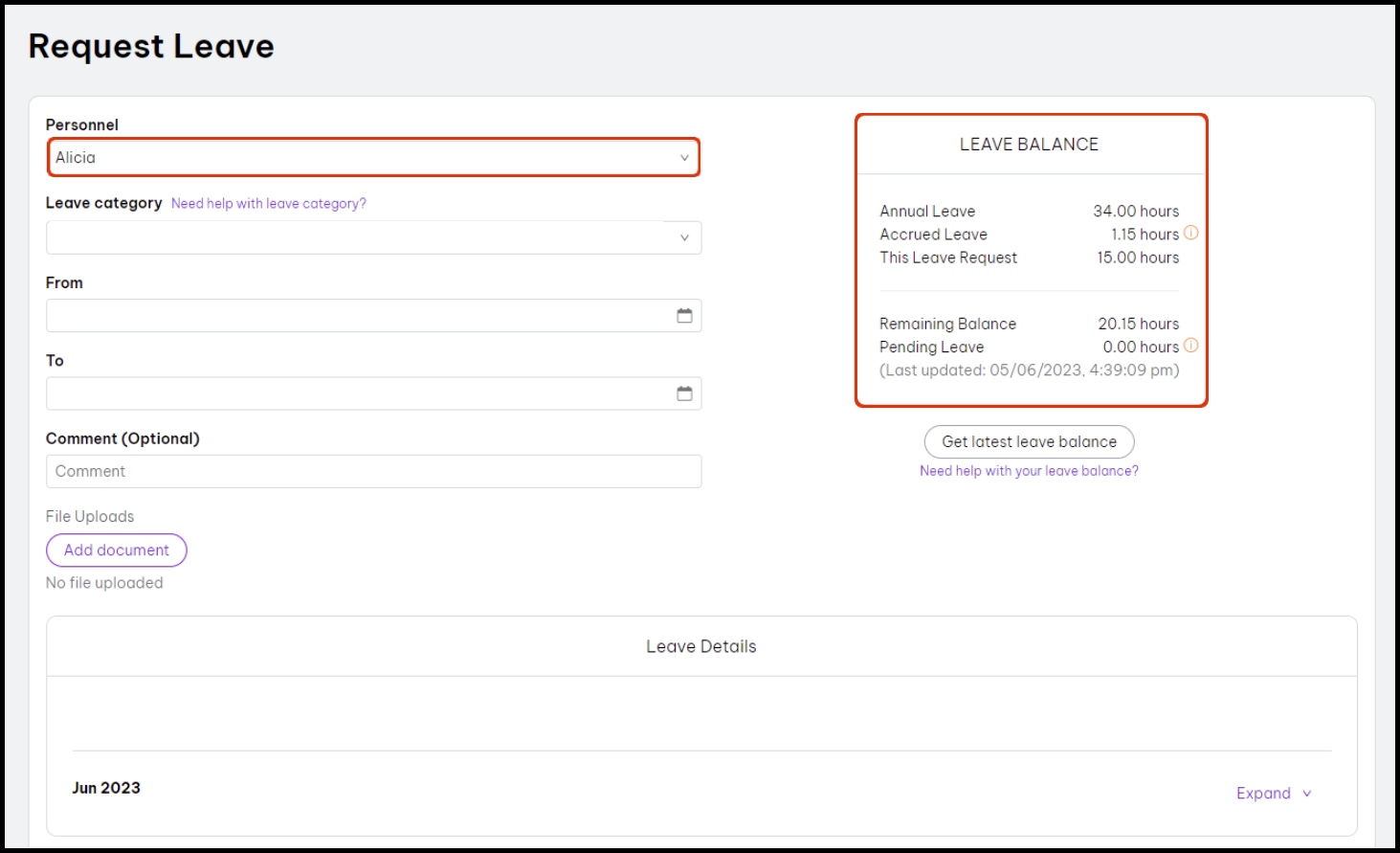Open the From date calendar picker icon
Viewport: 1400px width, 853px height.
coord(684,316)
